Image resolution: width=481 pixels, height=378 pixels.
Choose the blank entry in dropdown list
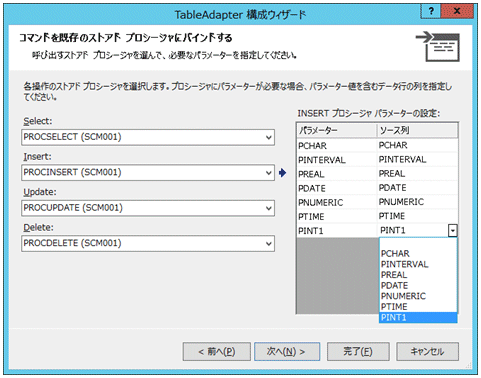coord(418,243)
